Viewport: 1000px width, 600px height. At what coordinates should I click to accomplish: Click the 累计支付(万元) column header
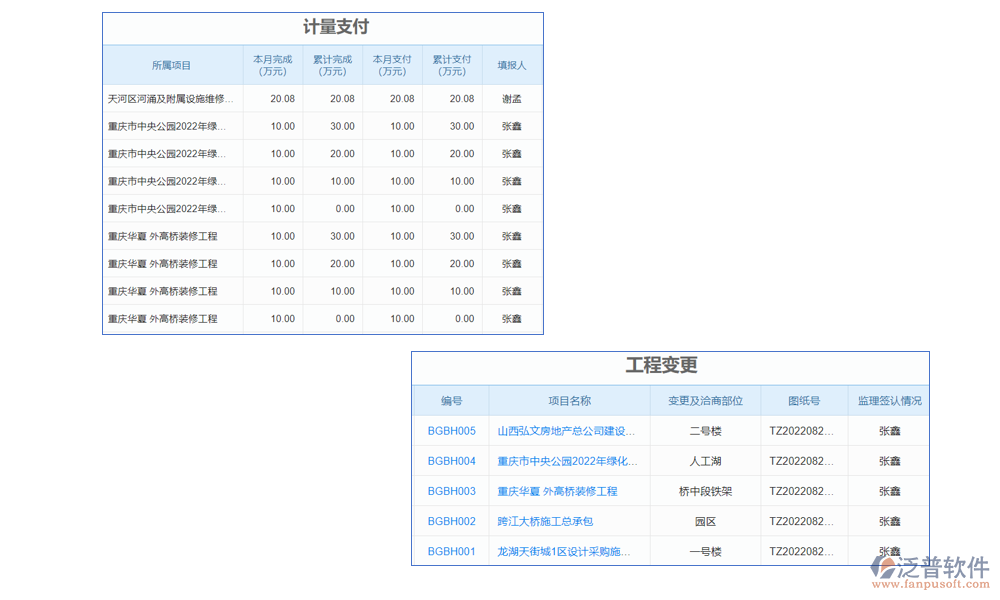click(452, 64)
